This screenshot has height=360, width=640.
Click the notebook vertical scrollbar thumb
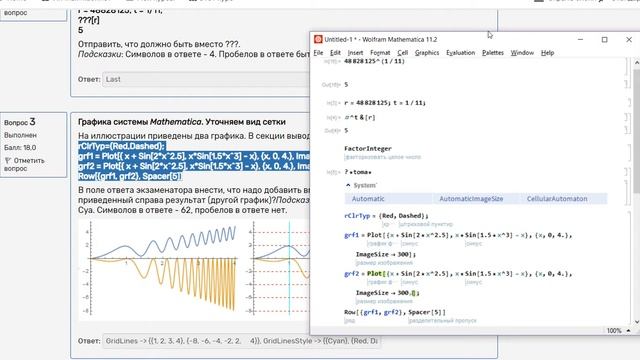tap(636, 131)
